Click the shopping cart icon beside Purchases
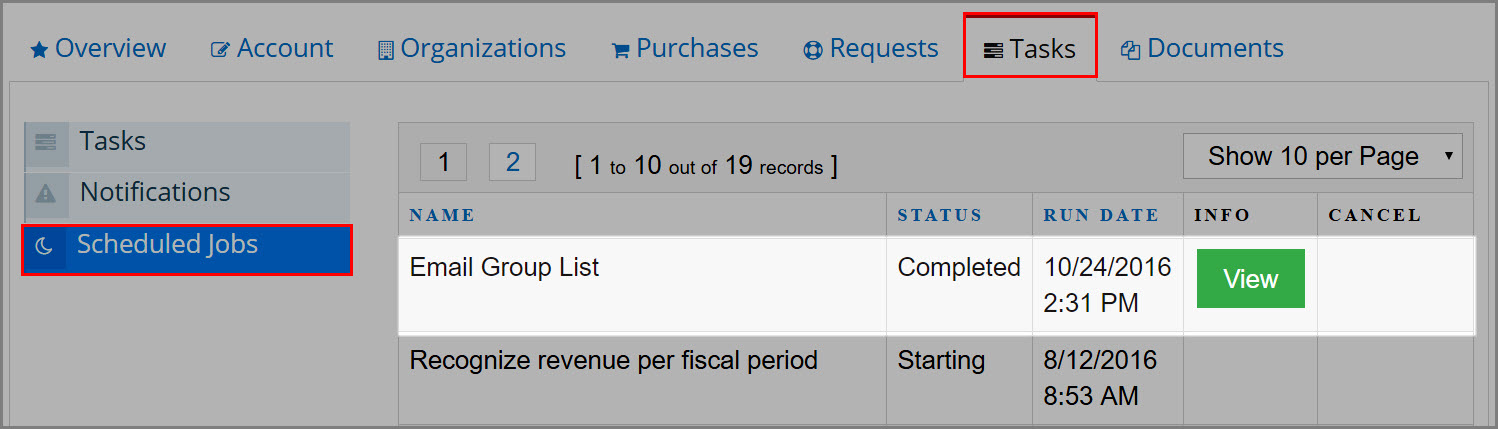Viewport: 1498px width, 429px height. (621, 51)
